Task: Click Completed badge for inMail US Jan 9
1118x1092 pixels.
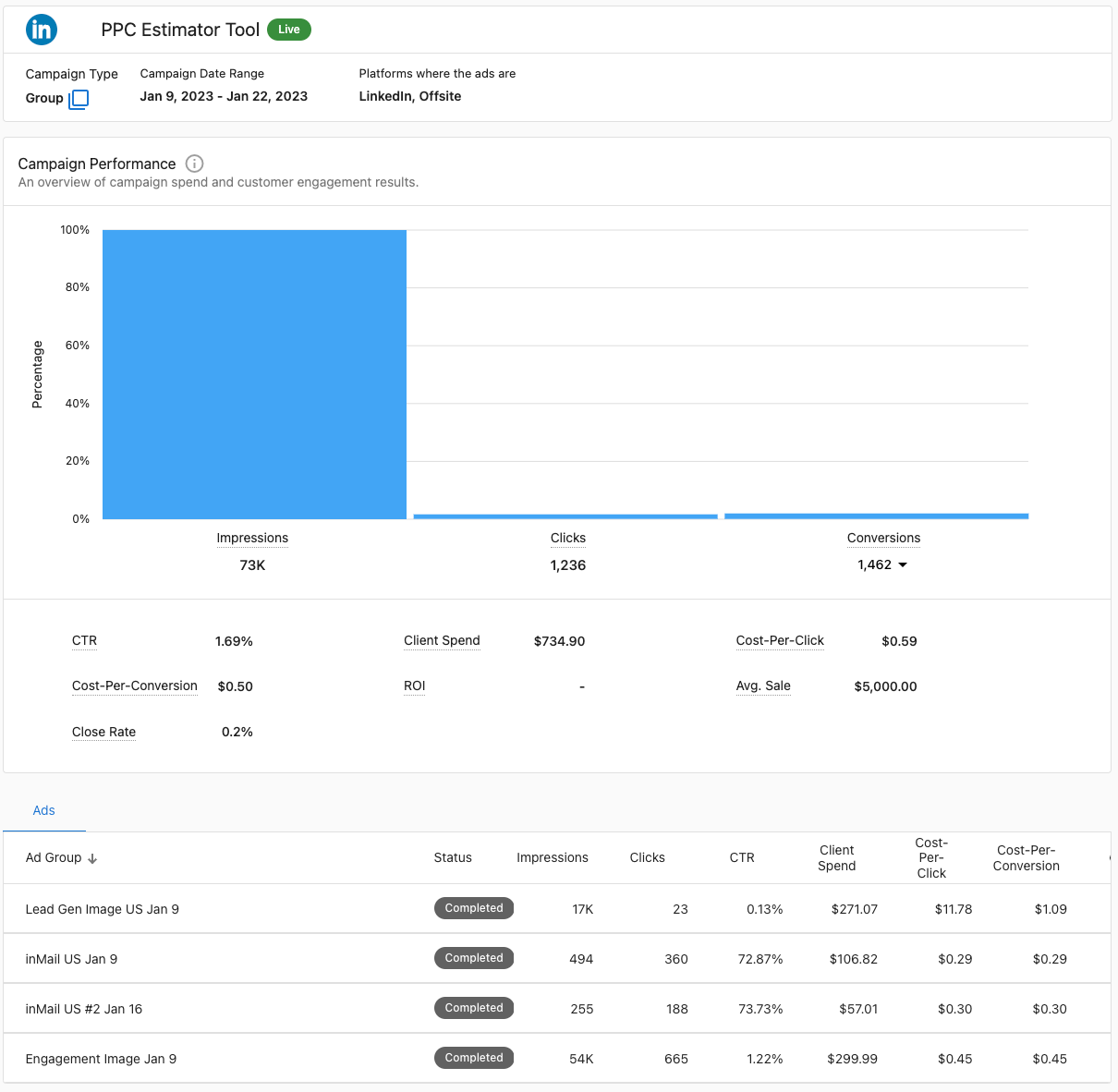Action: click(473, 958)
